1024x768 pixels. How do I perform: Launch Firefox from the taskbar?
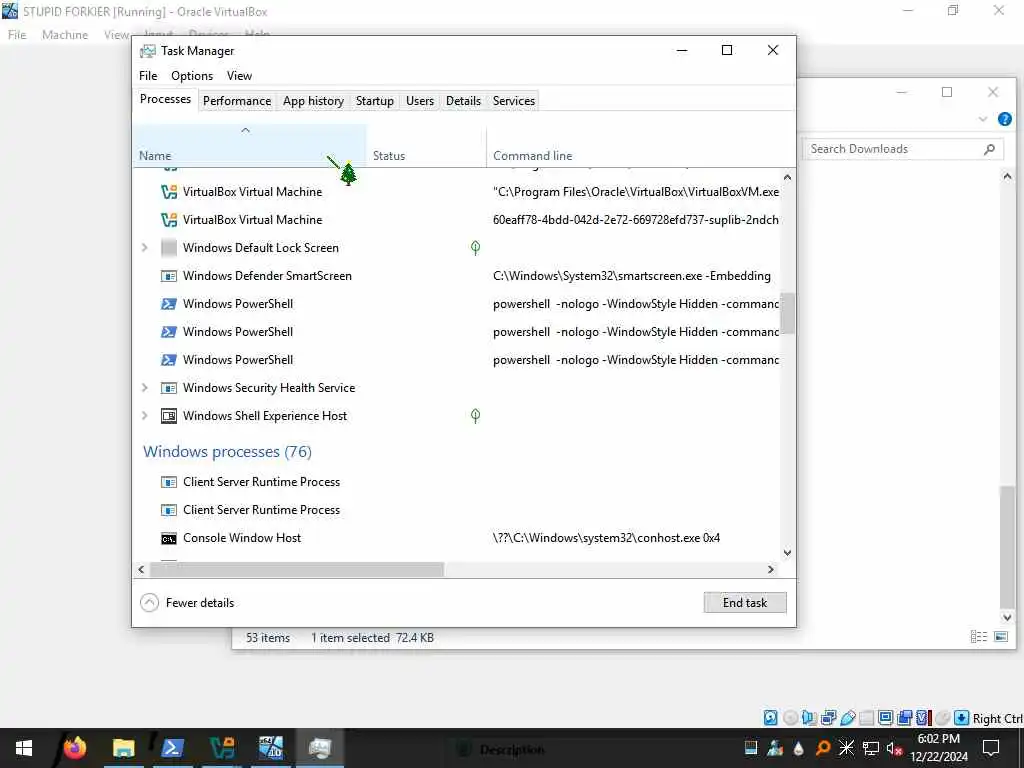click(x=74, y=748)
